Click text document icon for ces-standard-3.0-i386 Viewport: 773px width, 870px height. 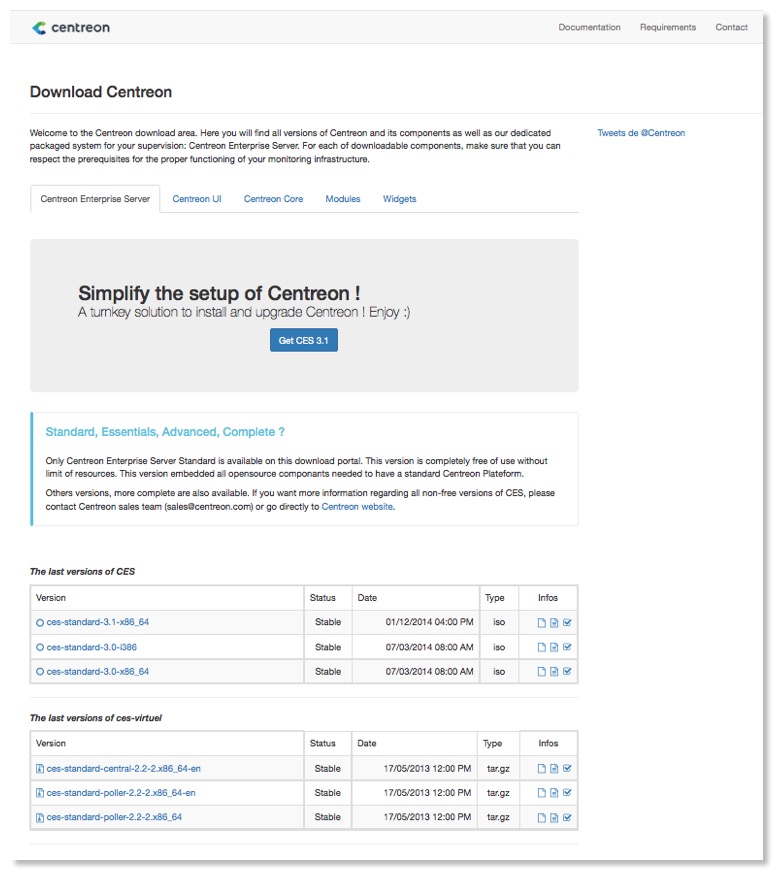554,648
